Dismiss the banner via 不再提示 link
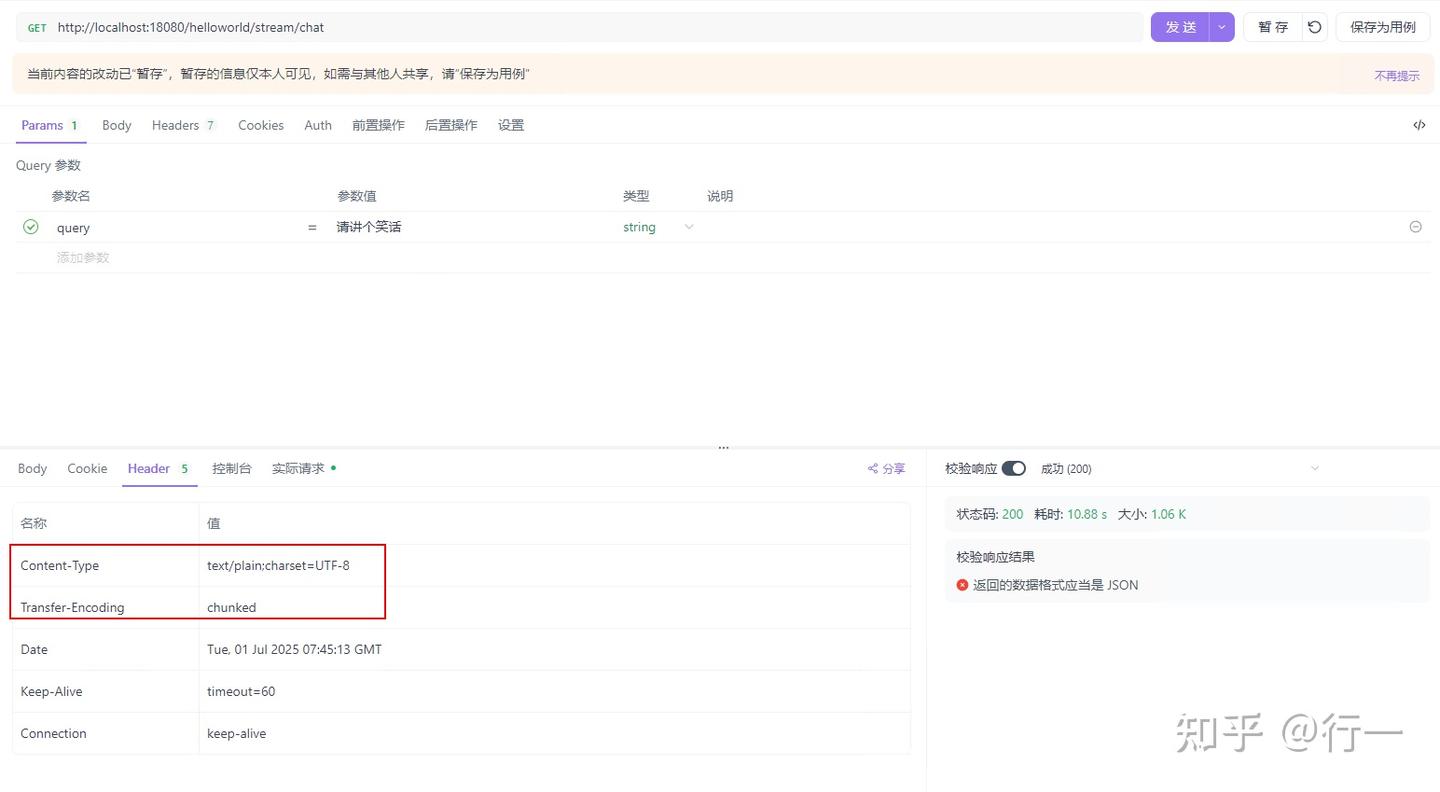Viewport: 1440px width, 792px height. pyautogui.click(x=1396, y=75)
